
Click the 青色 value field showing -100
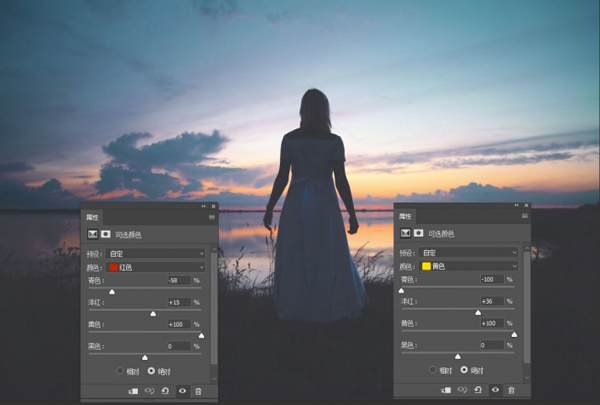(492, 279)
